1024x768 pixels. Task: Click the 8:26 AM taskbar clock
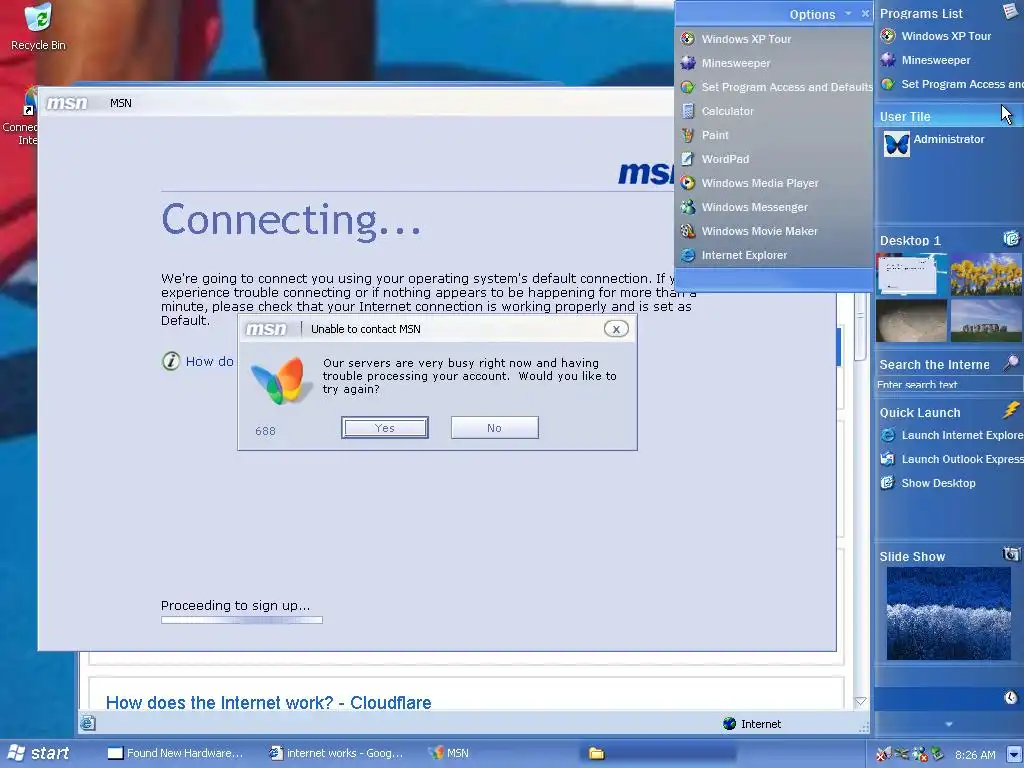click(975, 755)
